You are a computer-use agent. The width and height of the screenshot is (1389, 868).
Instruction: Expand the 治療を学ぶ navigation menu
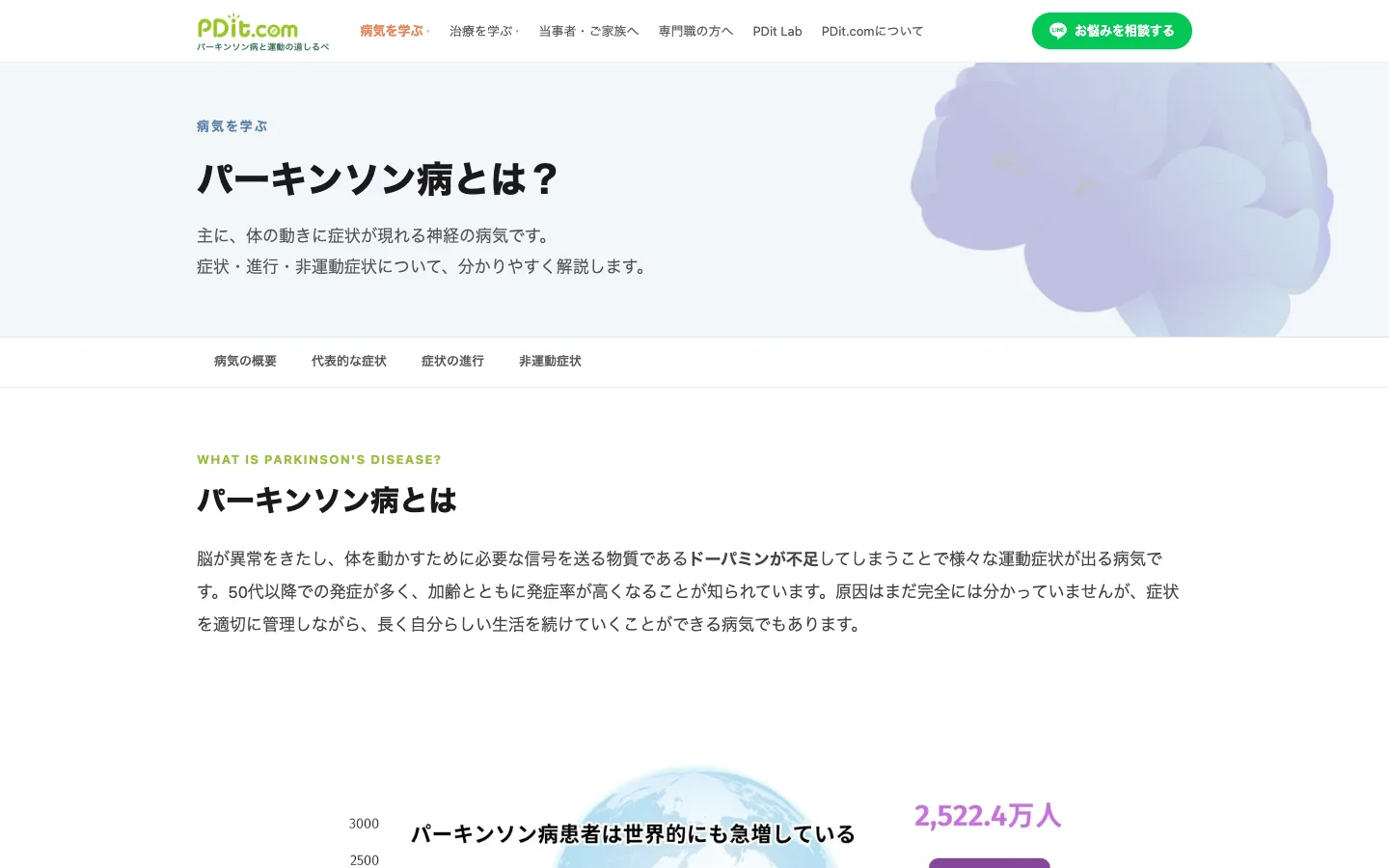[x=484, y=31]
